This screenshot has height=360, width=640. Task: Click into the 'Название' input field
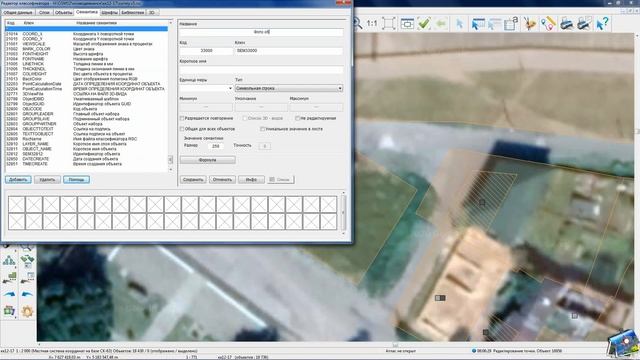(x=261, y=31)
